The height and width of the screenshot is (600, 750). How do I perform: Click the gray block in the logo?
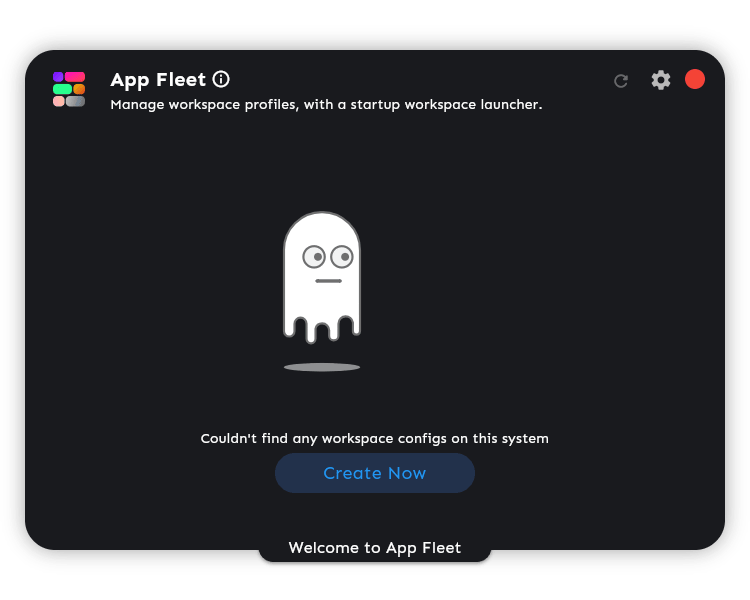point(75,101)
